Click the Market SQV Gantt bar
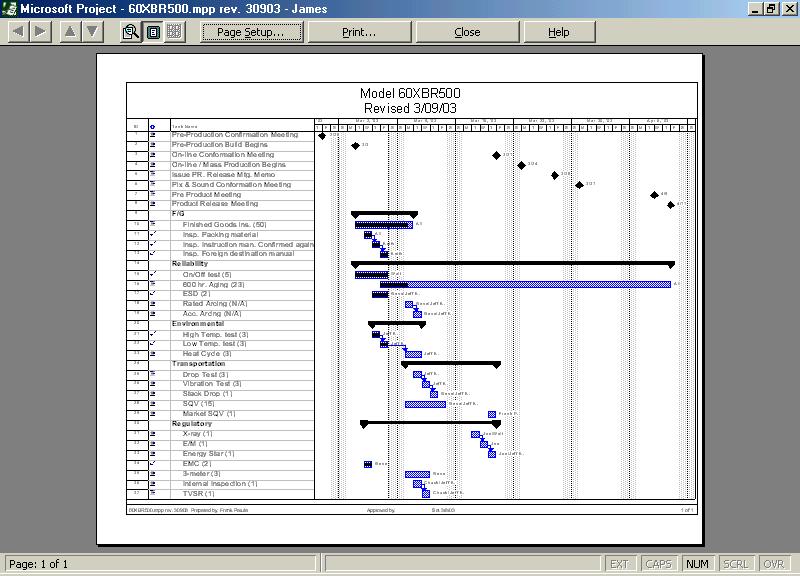 click(x=492, y=414)
